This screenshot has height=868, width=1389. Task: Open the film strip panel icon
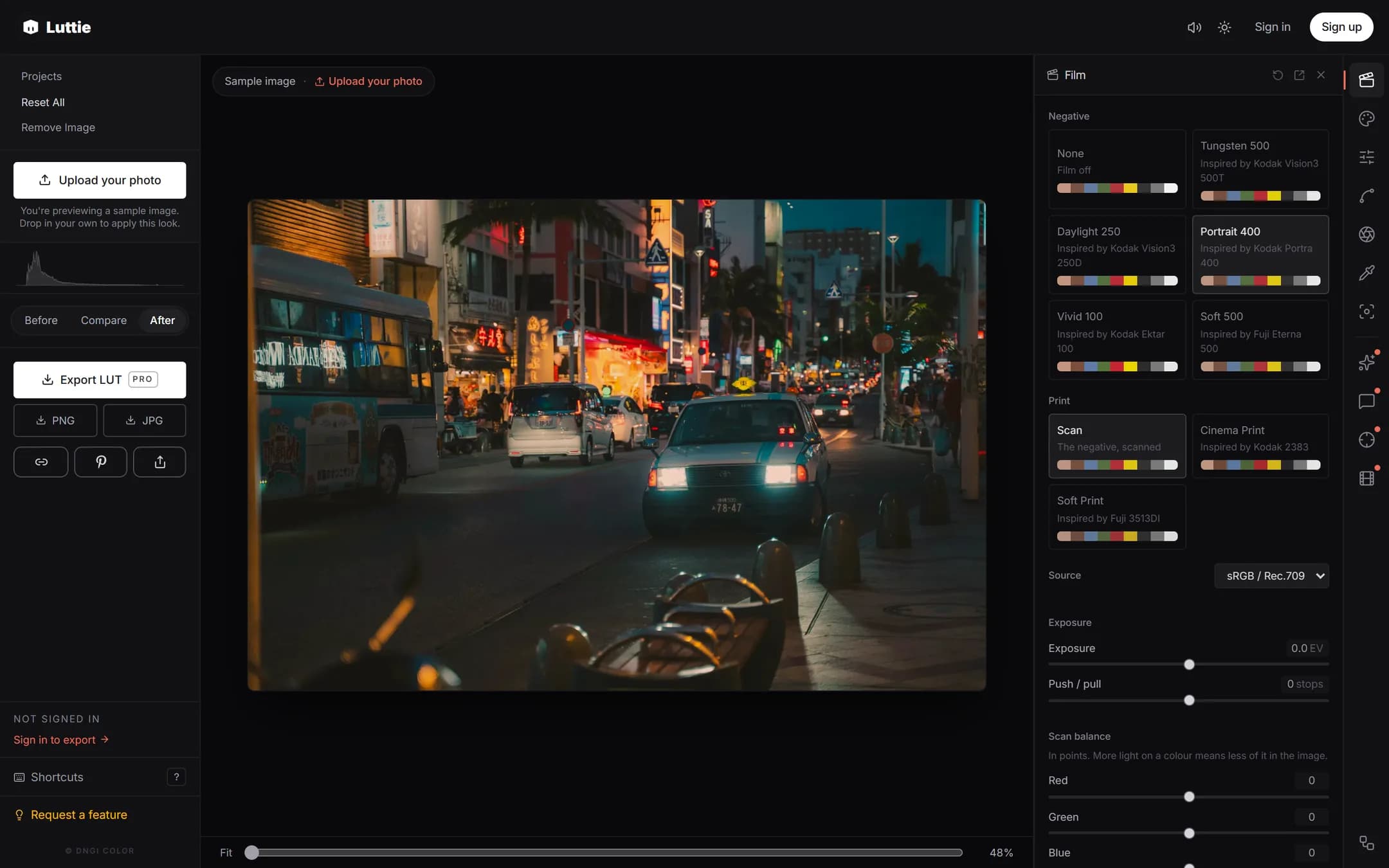tap(1366, 478)
